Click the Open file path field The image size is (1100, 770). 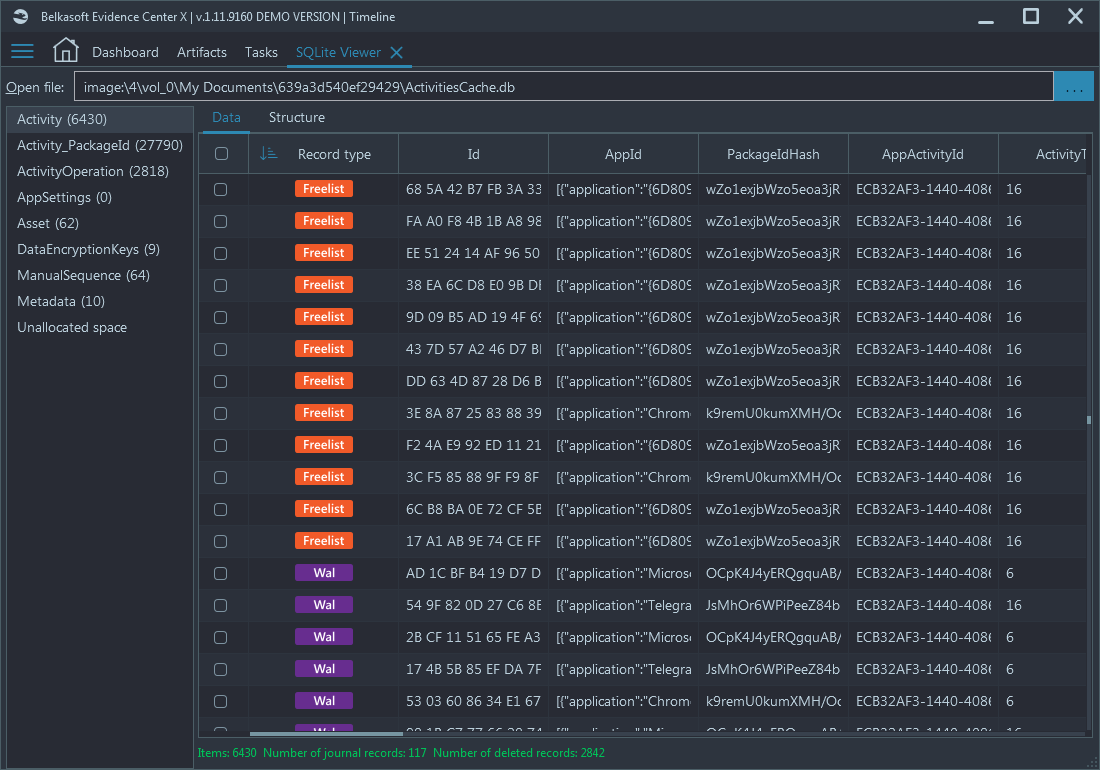pyautogui.click(x=560, y=86)
